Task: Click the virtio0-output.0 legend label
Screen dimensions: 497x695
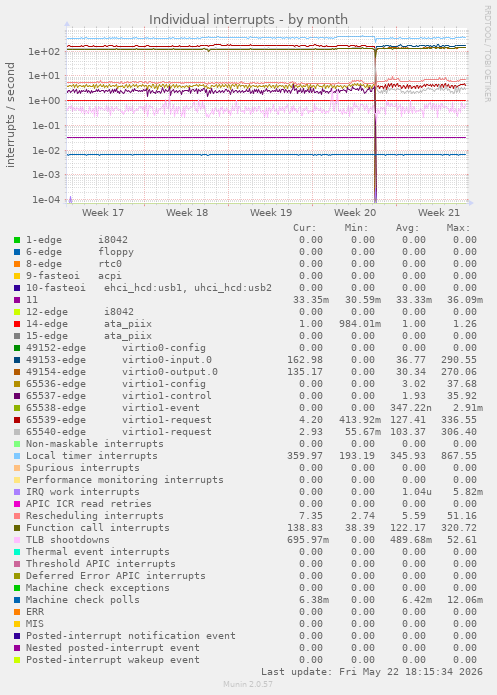Action: coord(170,372)
